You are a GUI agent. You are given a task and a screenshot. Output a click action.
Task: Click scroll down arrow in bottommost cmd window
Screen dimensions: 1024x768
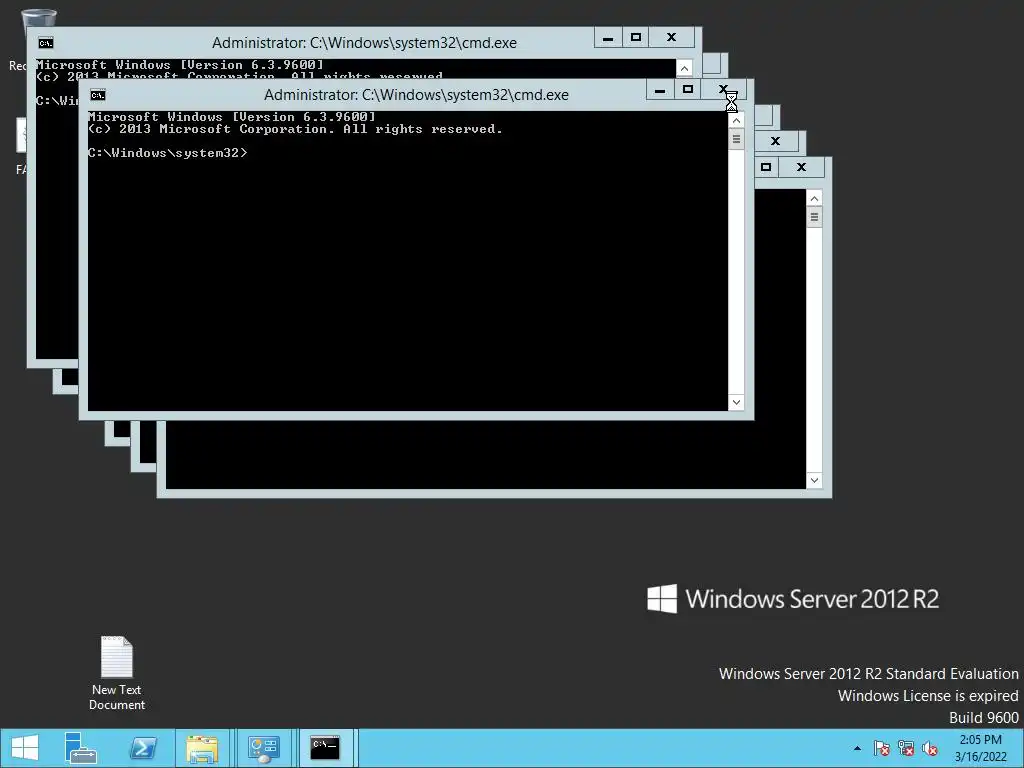click(x=814, y=480)
